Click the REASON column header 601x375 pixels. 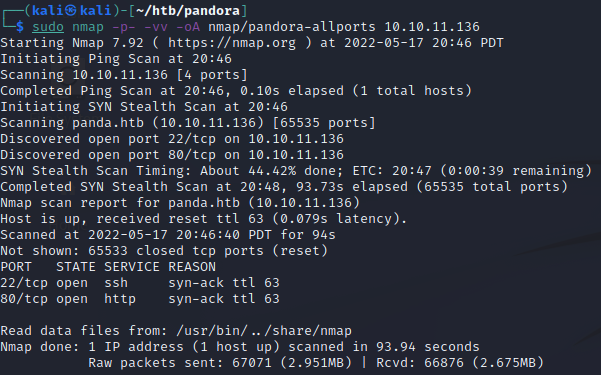192,267
